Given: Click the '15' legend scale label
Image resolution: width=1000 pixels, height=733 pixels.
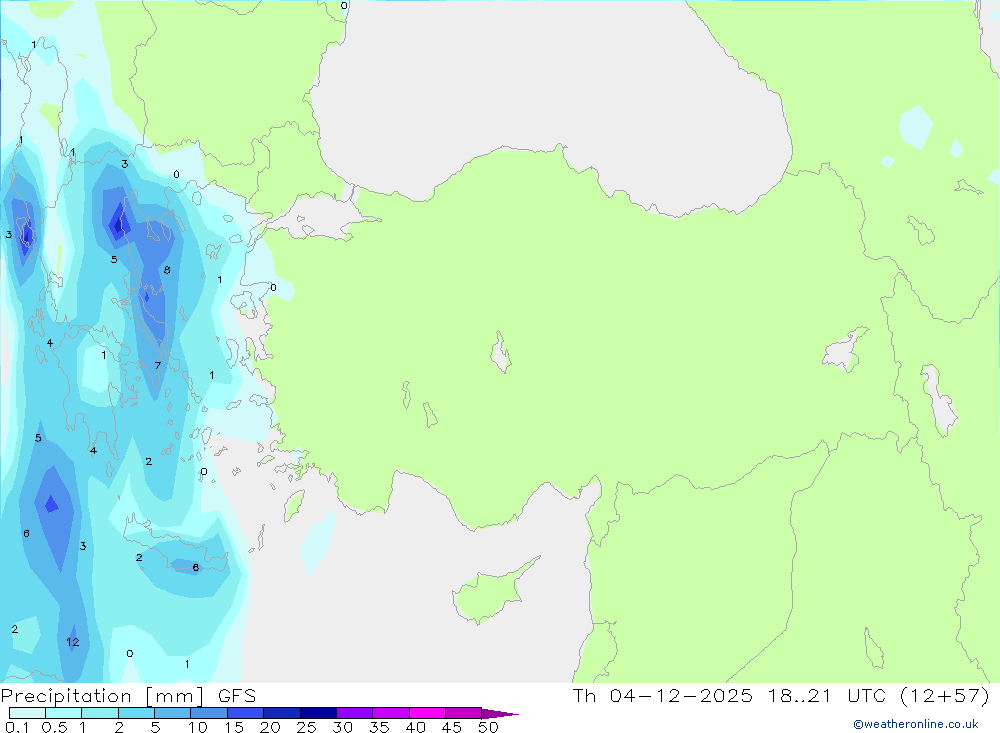Looking at the screenshot, I should [234, 727].
